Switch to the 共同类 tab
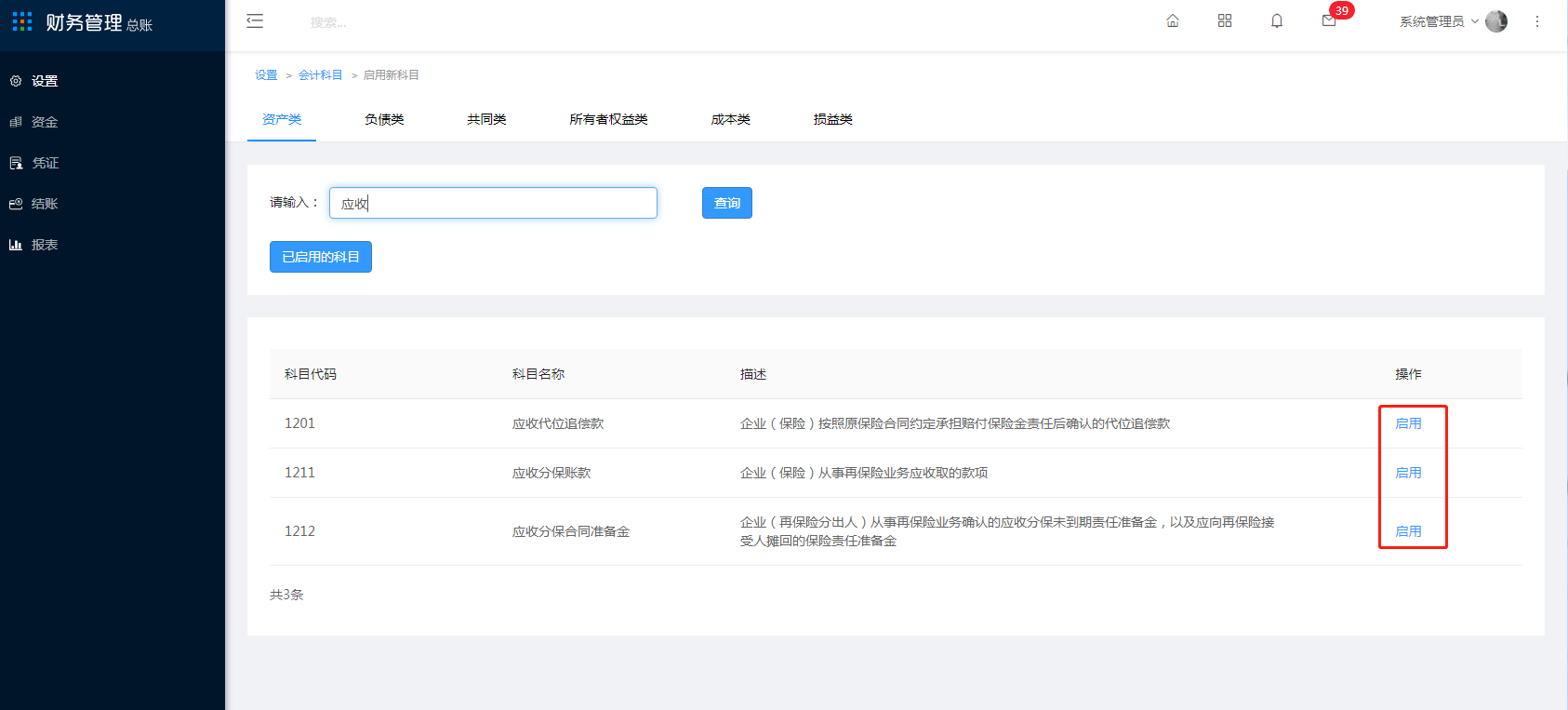Screen dimensions: 1568x710 [x=486, y=119]
